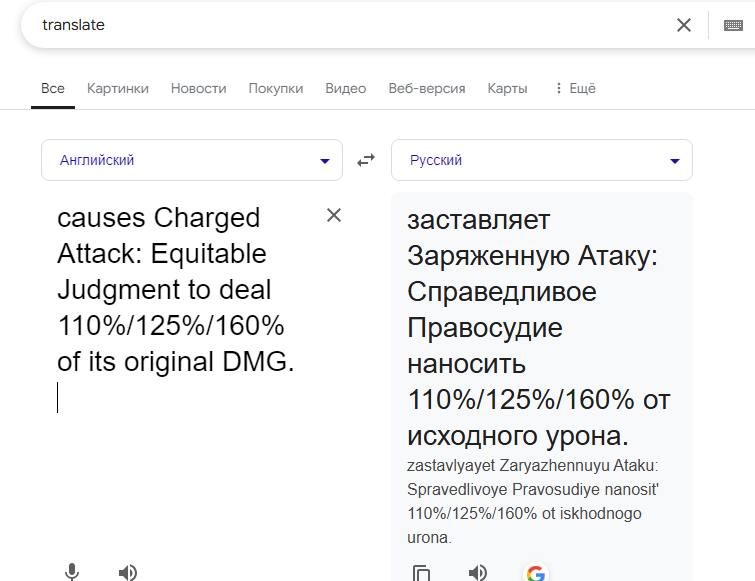Image resolution: width=755 pixels, height=581 pixels.
Task: Open the Английский source language dropdown
Action: pos(192,160)
